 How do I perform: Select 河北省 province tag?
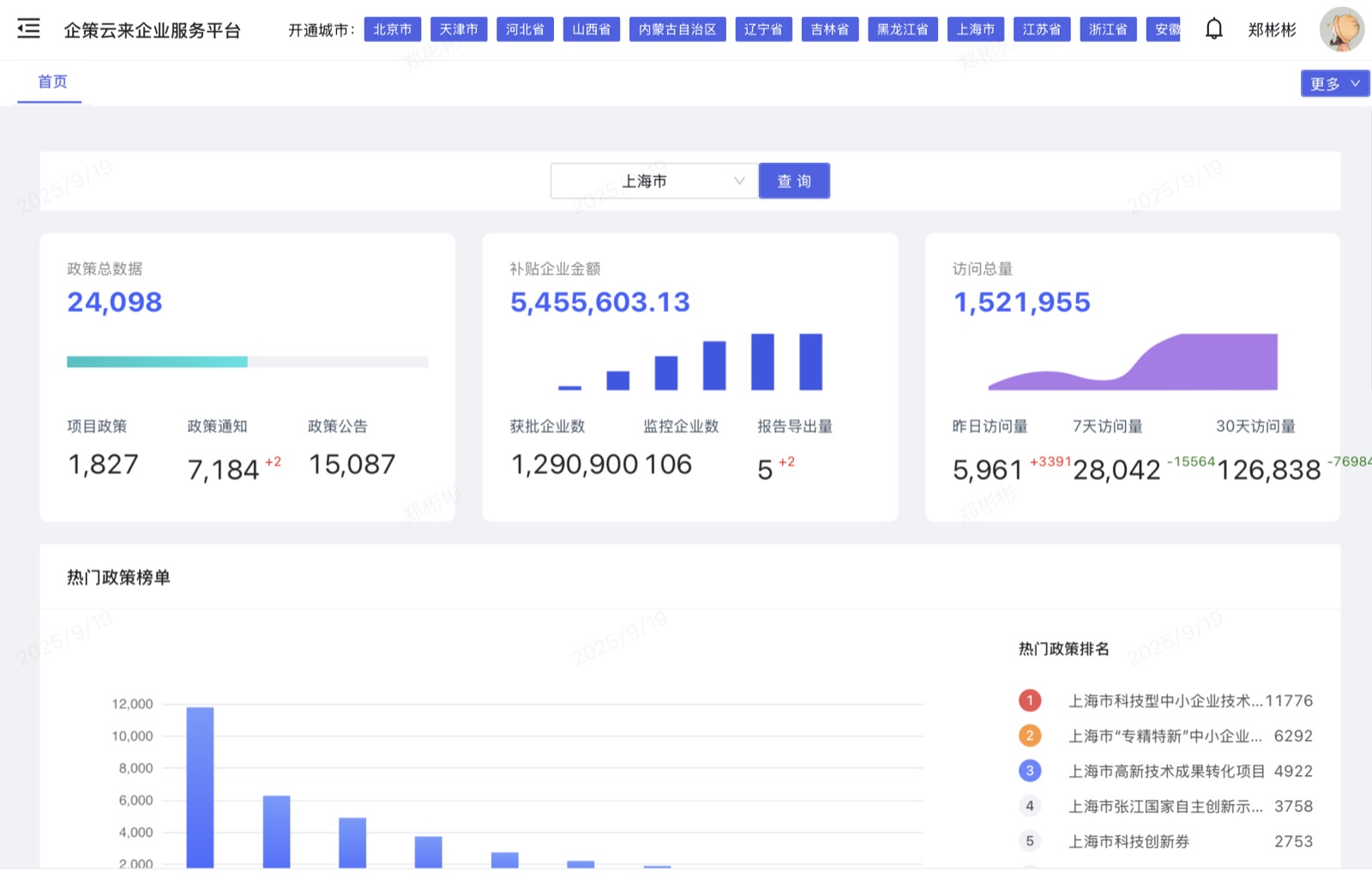coord(525,29)
